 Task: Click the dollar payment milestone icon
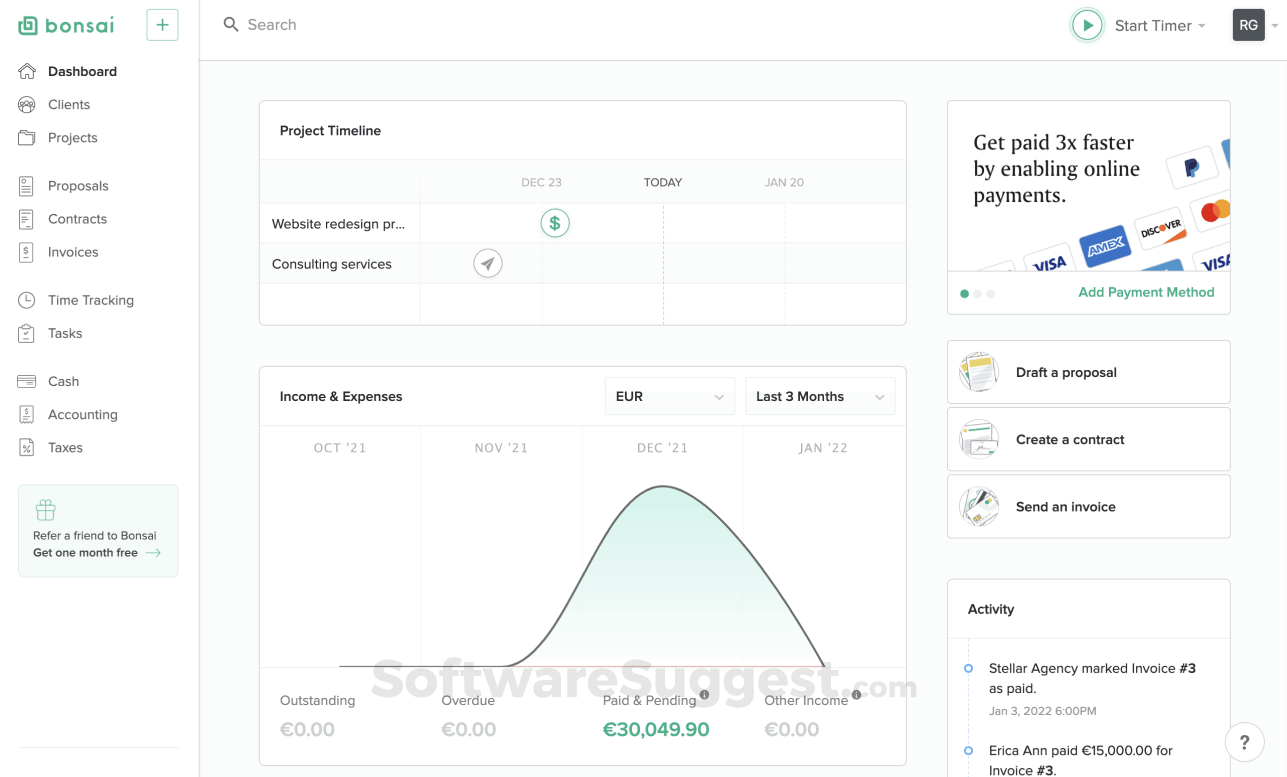(555, 223)
